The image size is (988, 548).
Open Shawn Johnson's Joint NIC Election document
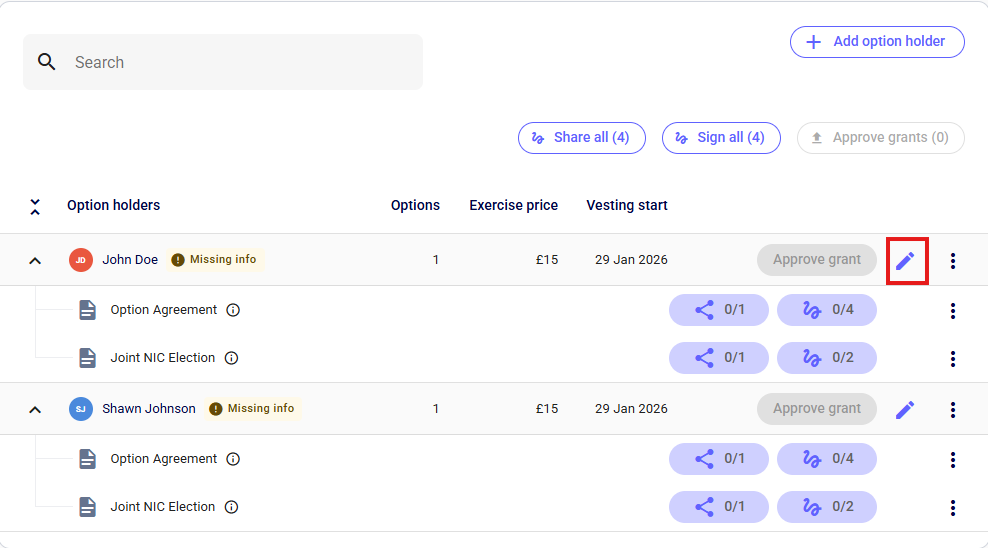coord(162,507)
